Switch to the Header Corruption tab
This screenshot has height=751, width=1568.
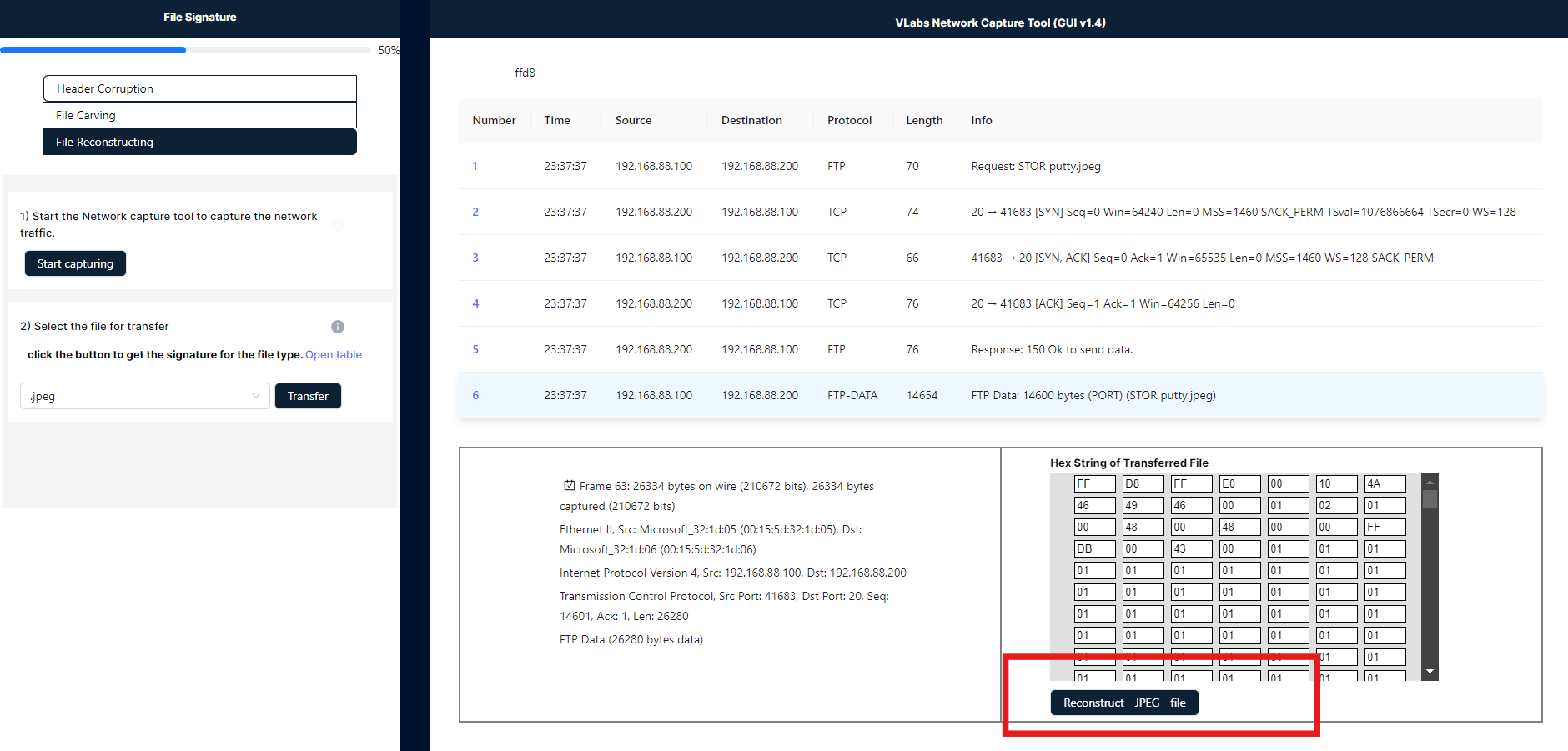click(x=200, y=88)
